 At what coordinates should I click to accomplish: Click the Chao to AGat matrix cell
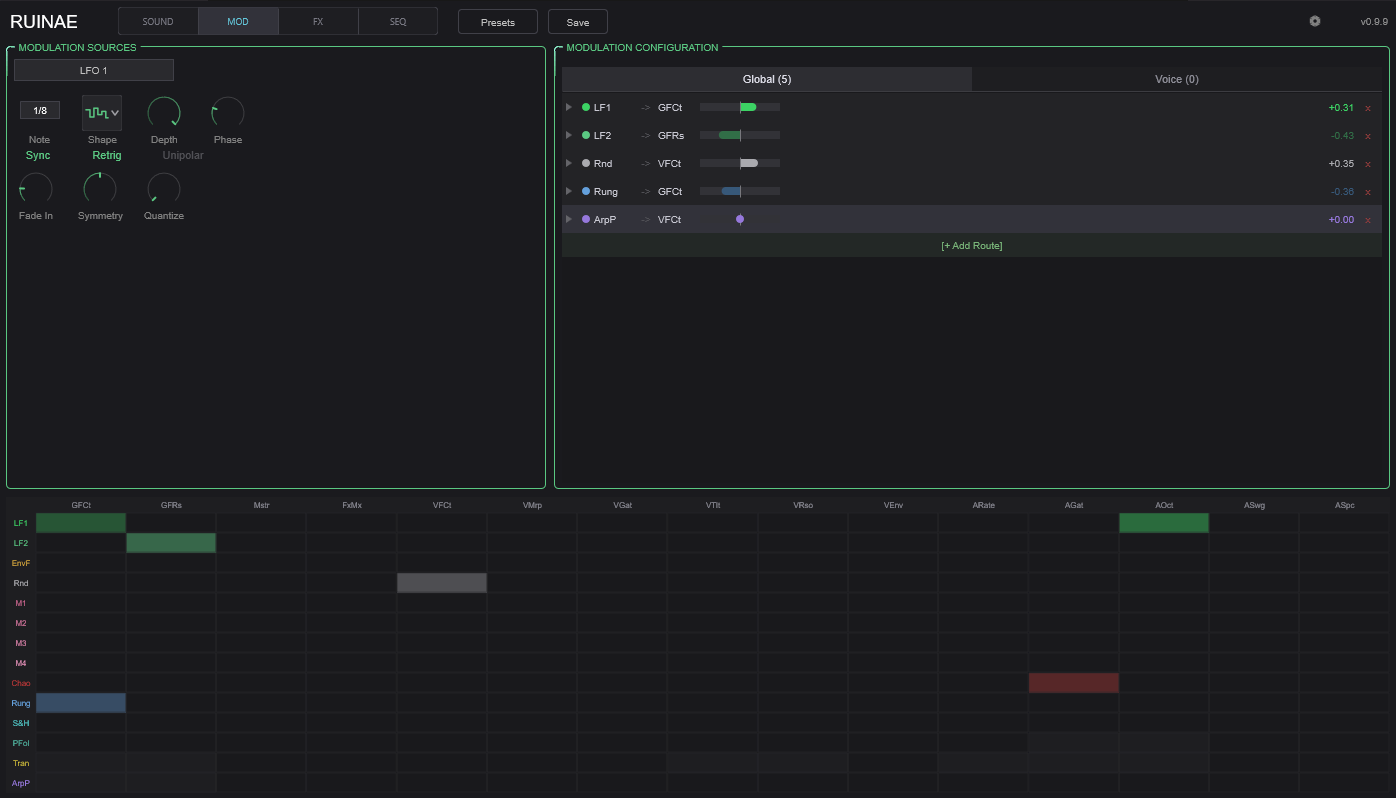click(x=1073, y=683)
